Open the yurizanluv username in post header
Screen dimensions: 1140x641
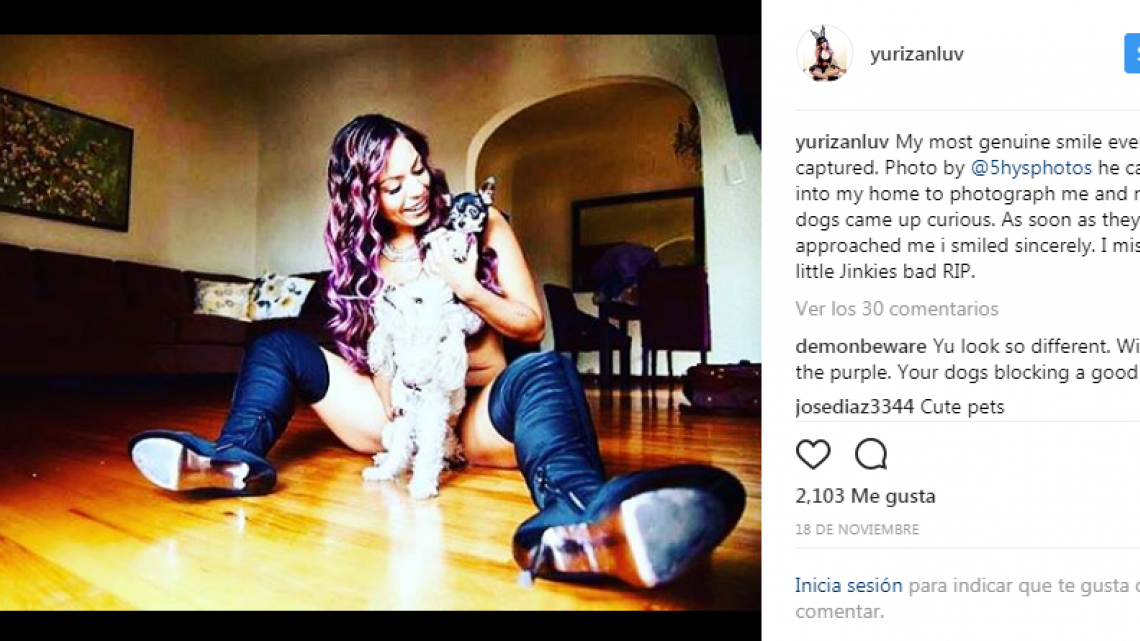coord(917,54)
